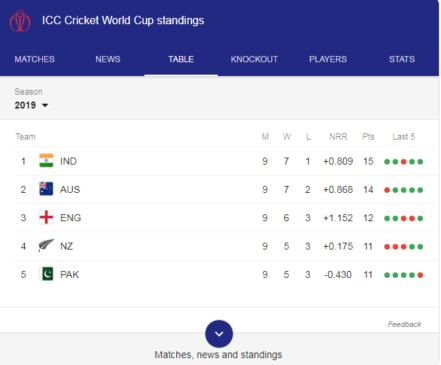Viewport: 441px width, 365px height.
Task: Open the NEWS tab
Action: [108, 59]
